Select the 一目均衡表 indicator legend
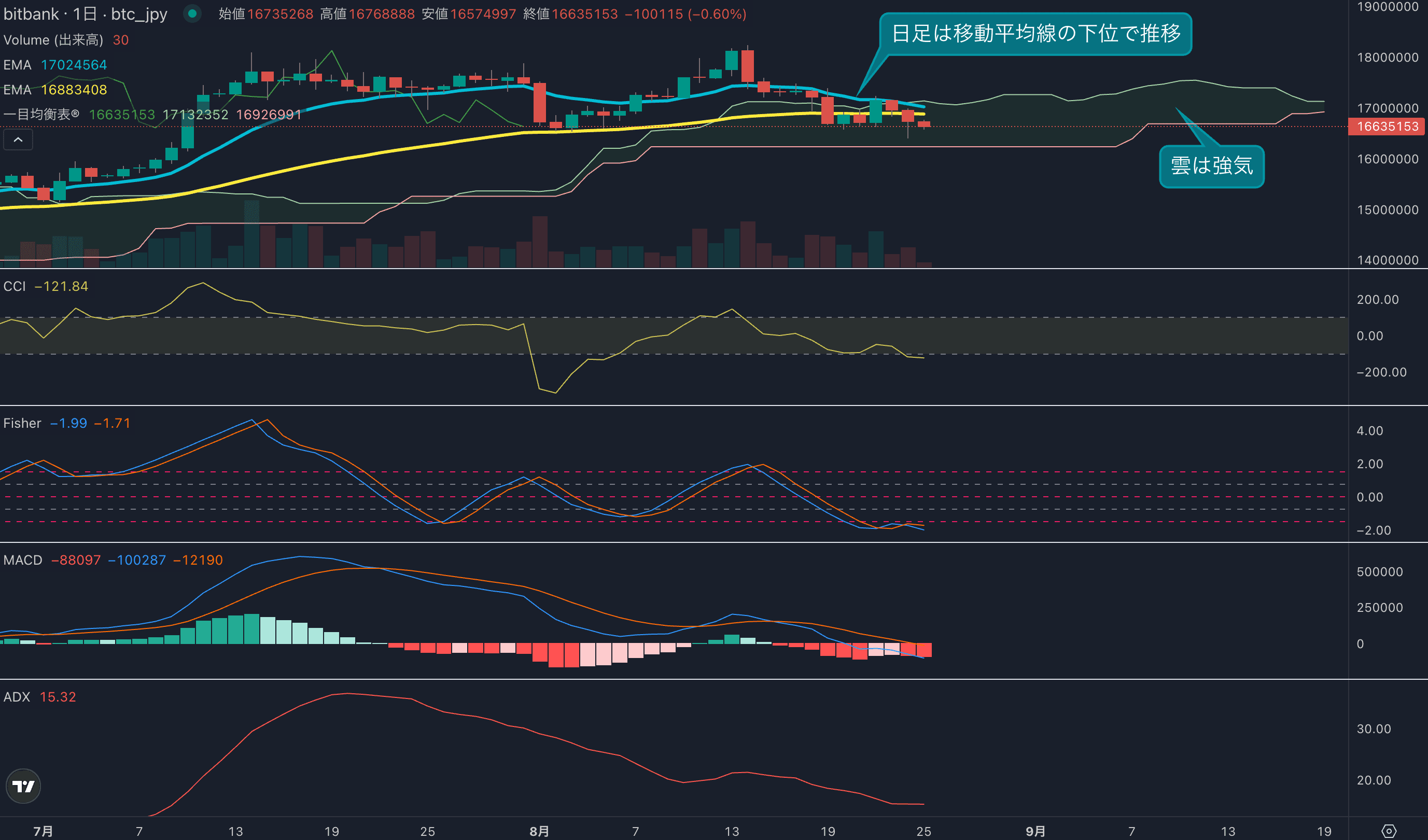Screen dimensions: 1428x840 point(41,115)
